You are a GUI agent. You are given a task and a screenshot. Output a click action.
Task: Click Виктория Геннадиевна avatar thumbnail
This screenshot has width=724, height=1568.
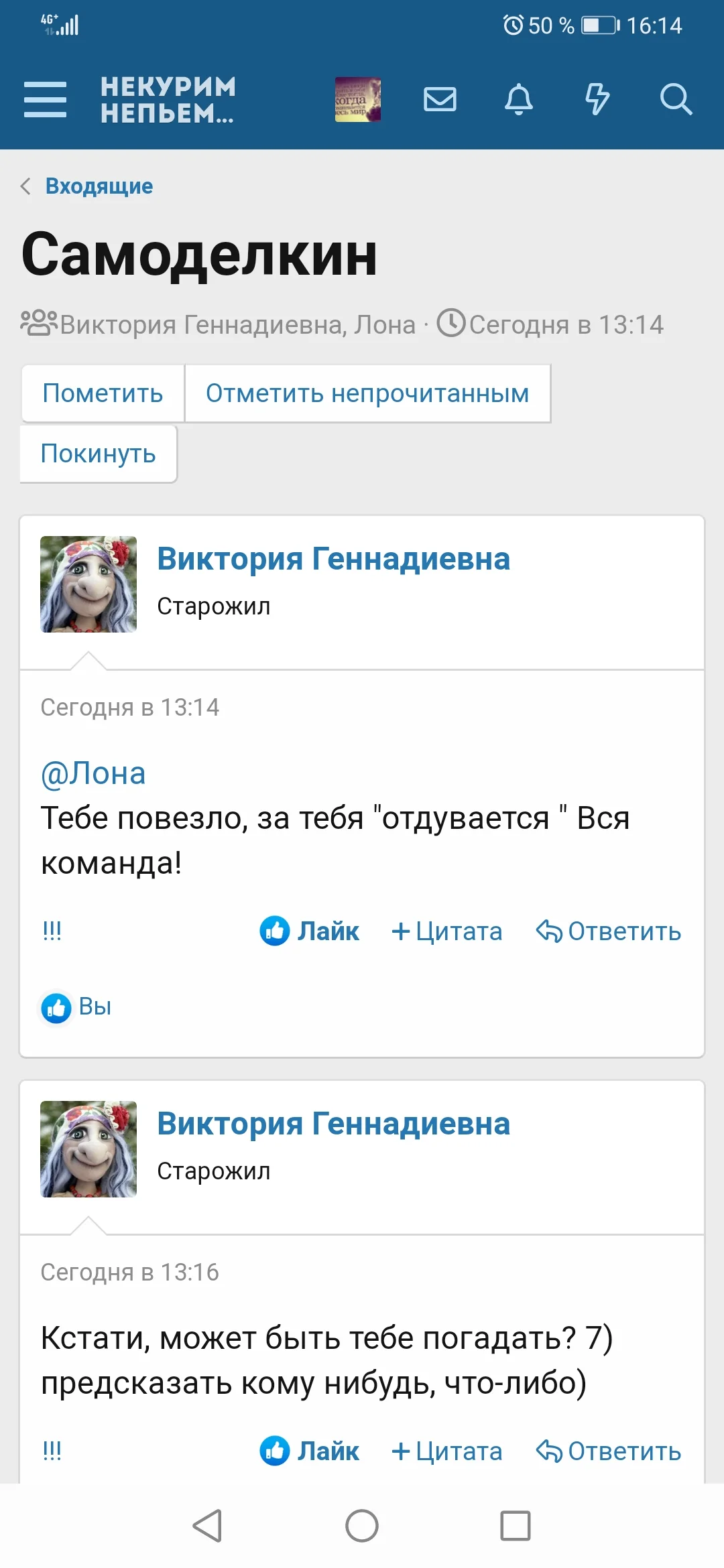coord(88,584)
